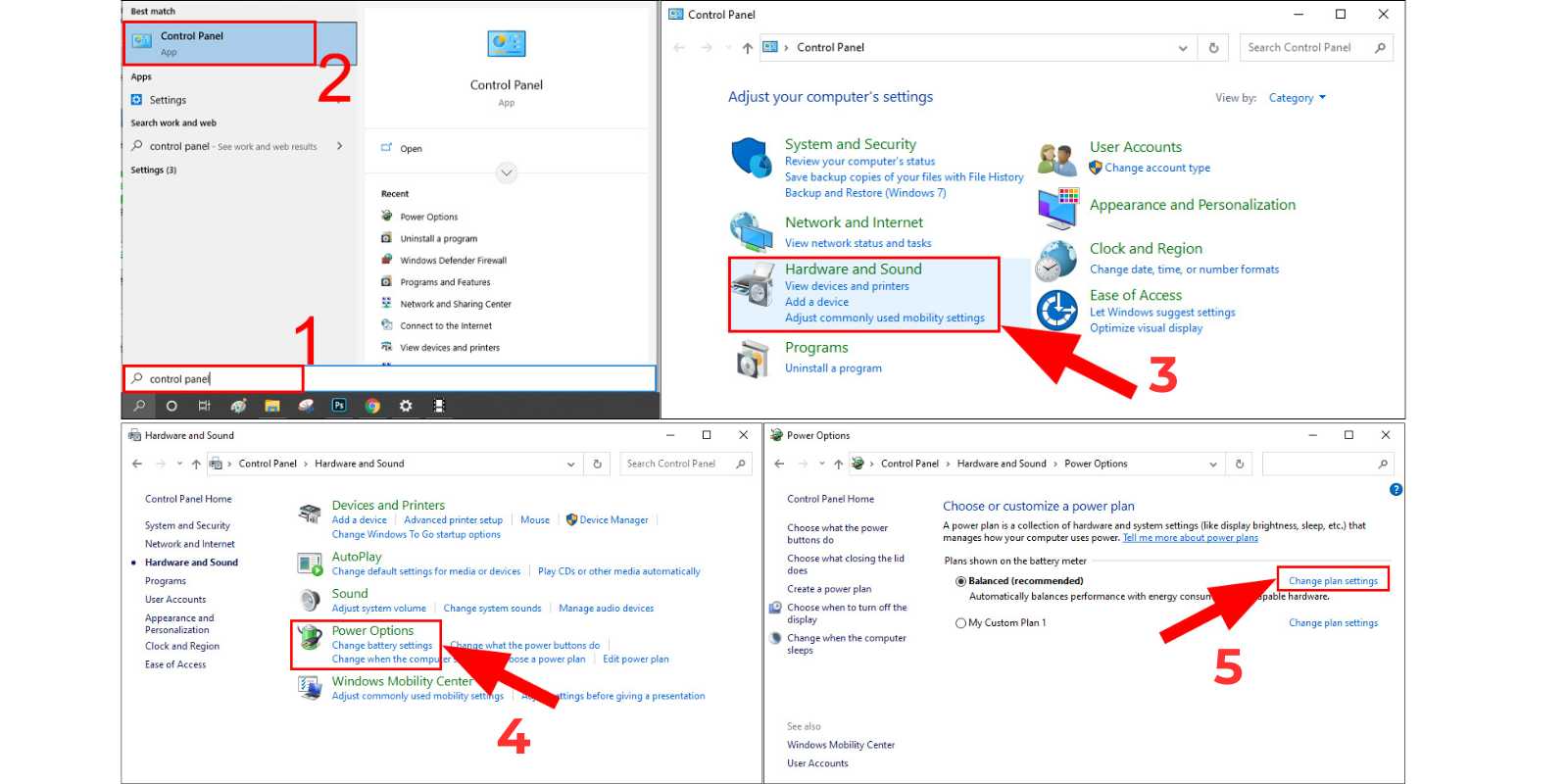The width and height of the screenshot is (1568, 784).
Task: Click Change plan settings for My Custom Plan 1
Action: point(1333,623)
